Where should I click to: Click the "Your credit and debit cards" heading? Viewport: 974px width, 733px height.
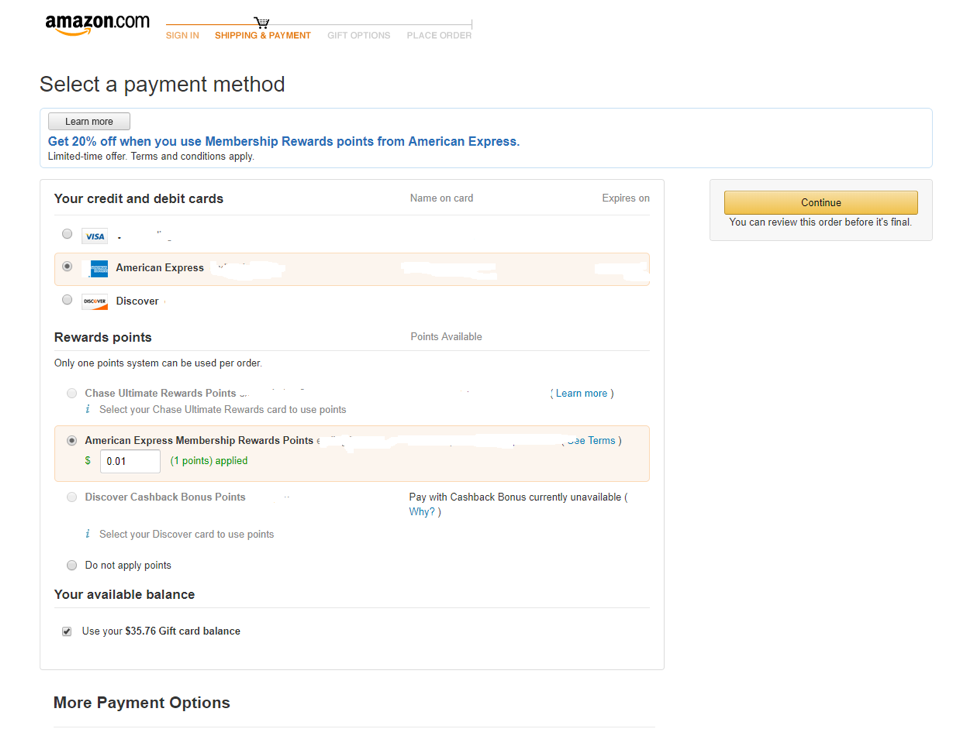139,199
